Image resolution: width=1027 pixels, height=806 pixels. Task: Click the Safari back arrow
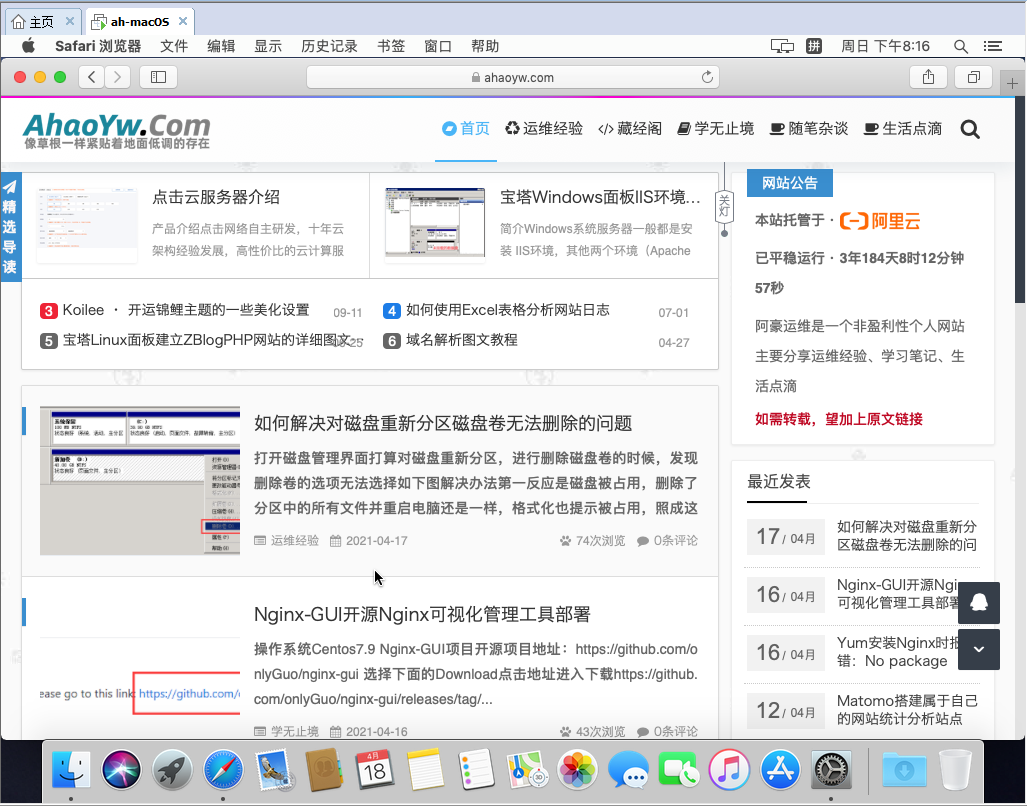[x=92, y=77]
